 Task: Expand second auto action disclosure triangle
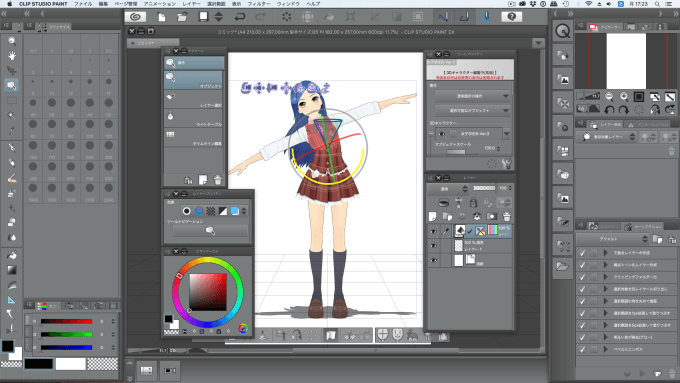tap(605, 265)
